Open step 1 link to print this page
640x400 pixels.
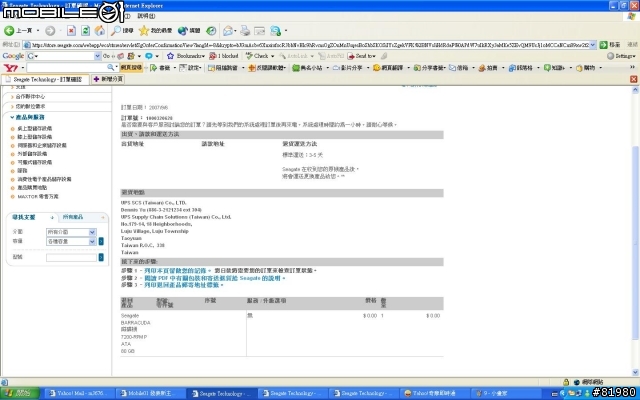pyautogui.click(x=176, y=271)
